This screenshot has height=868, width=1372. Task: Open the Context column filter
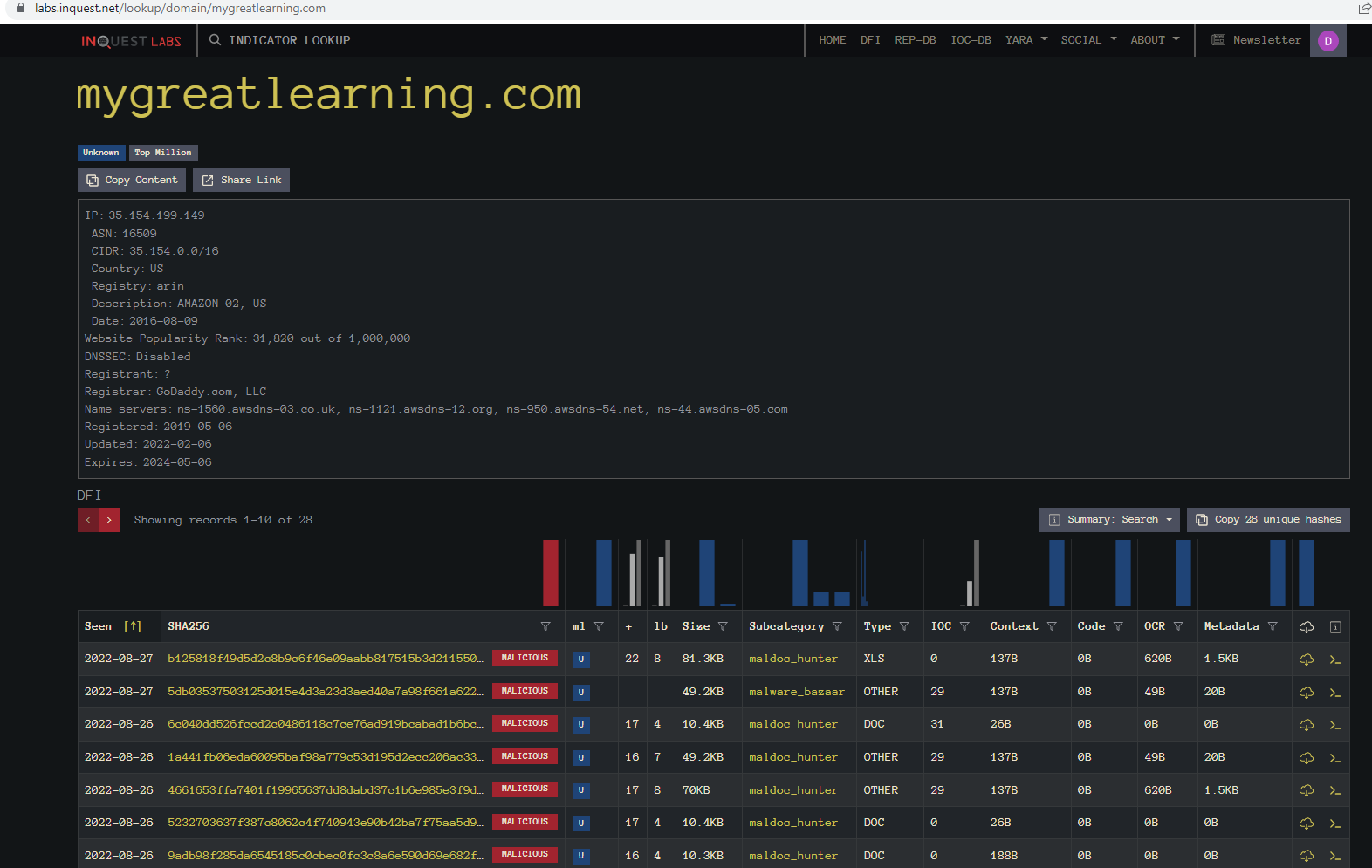pyautogui.click(x=1052, y=626)
